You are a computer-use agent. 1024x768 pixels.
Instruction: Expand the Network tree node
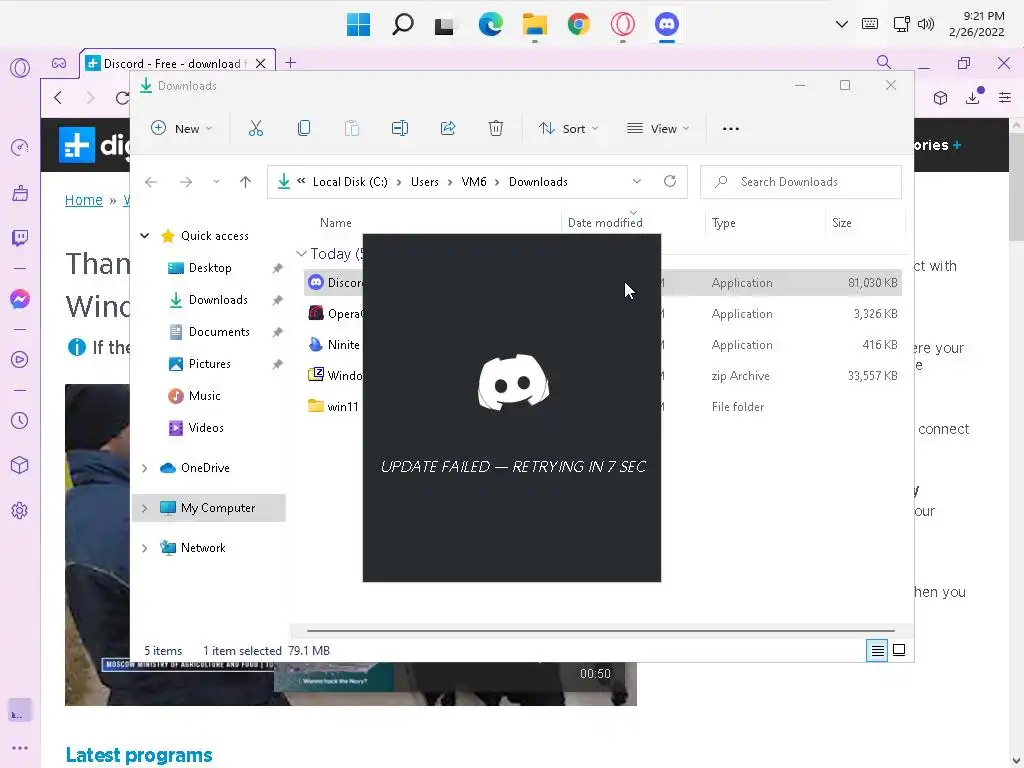(145, 548)
